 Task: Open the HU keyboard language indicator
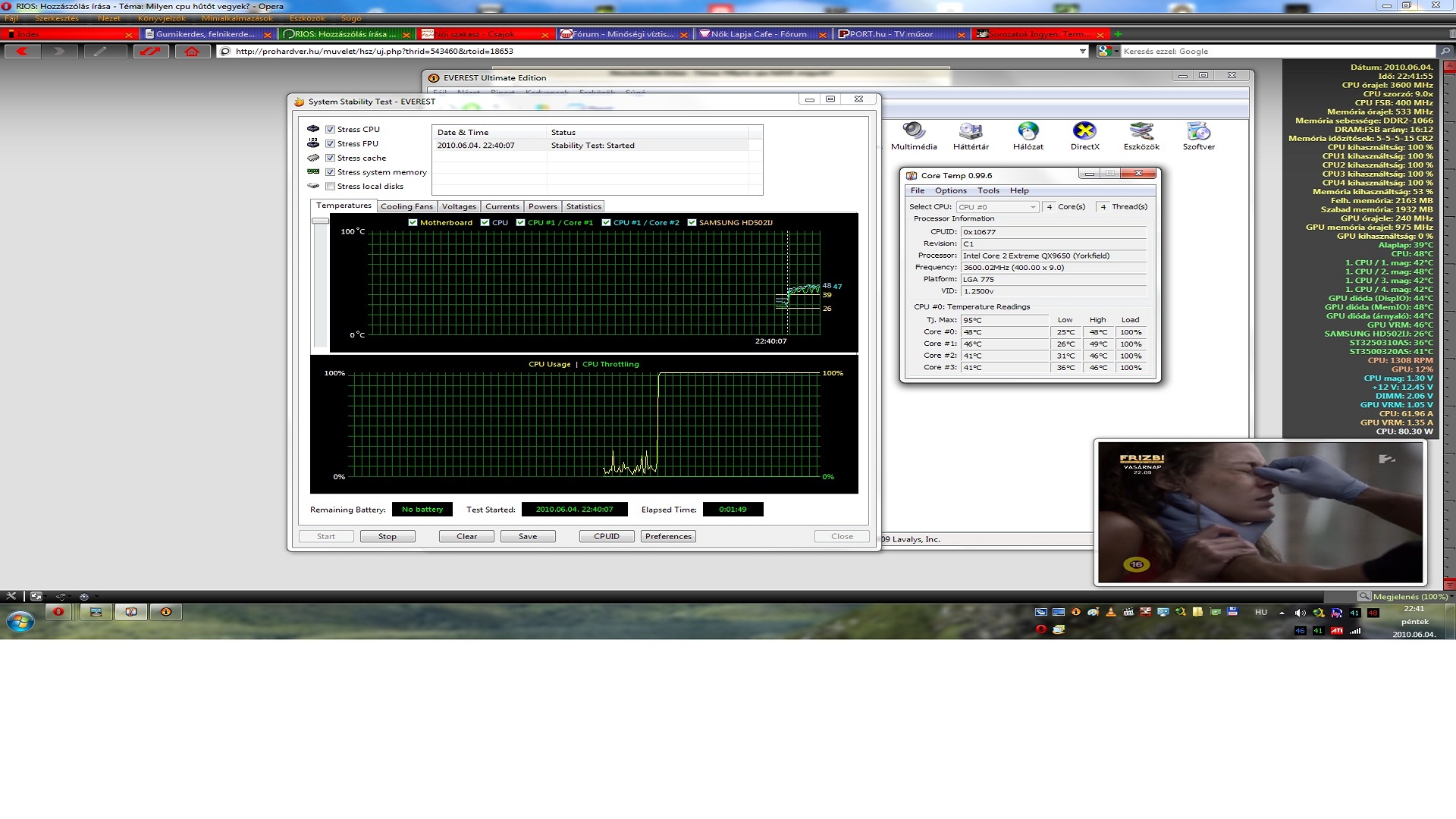click(1261, 613)
